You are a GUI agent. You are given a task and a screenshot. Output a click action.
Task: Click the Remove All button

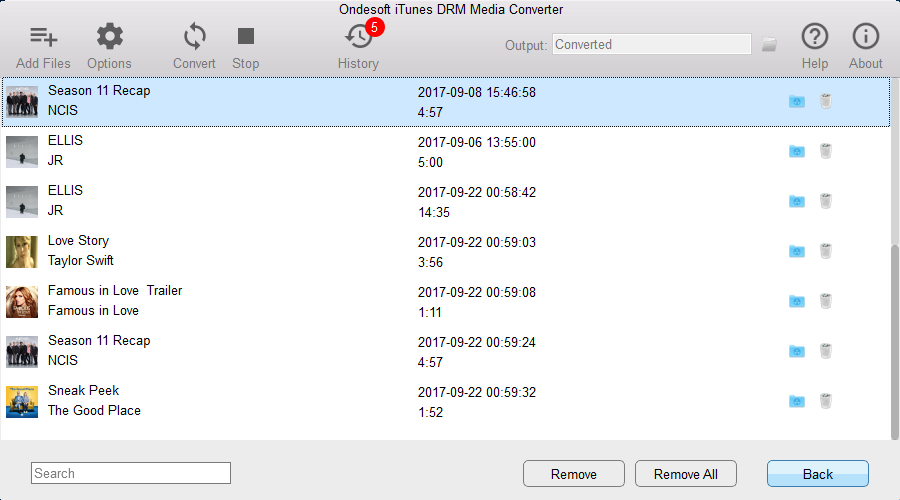click(687, 474)
